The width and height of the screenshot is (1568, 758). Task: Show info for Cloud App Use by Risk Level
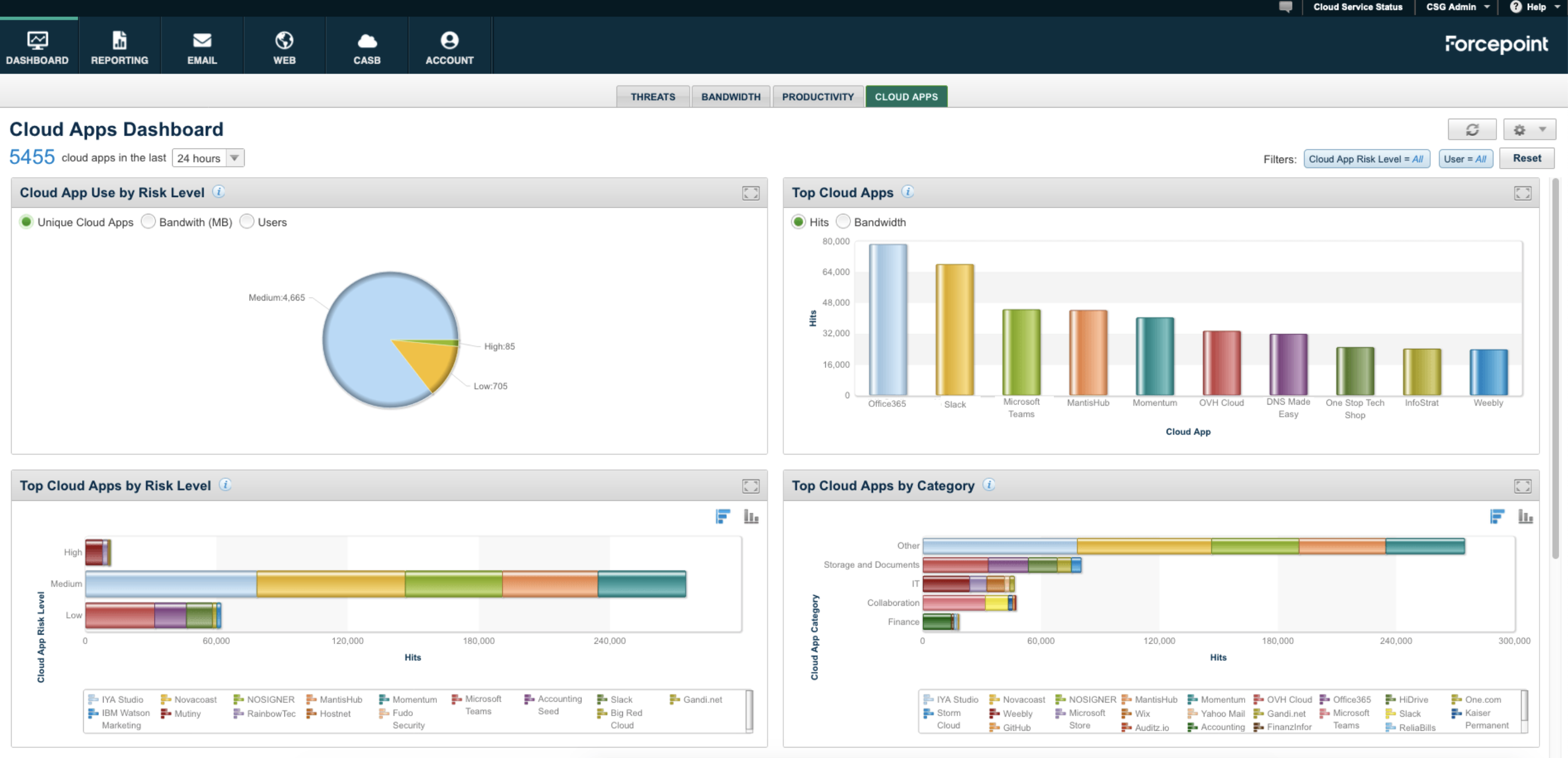(x=219, y=192)
